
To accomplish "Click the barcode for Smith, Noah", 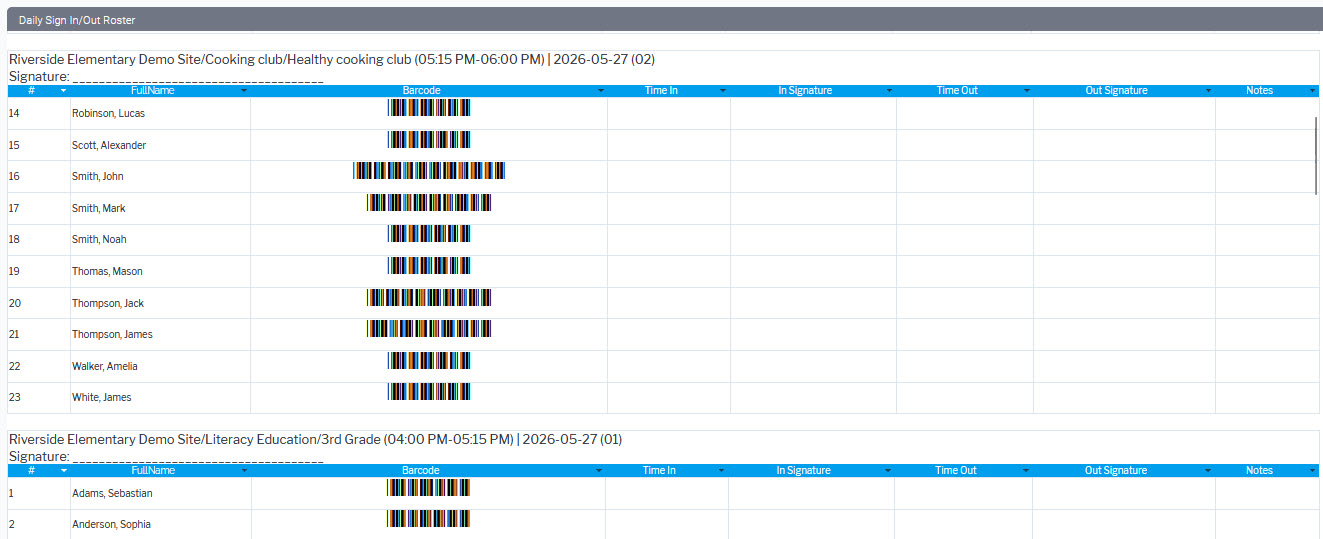I will click(429, 234).
